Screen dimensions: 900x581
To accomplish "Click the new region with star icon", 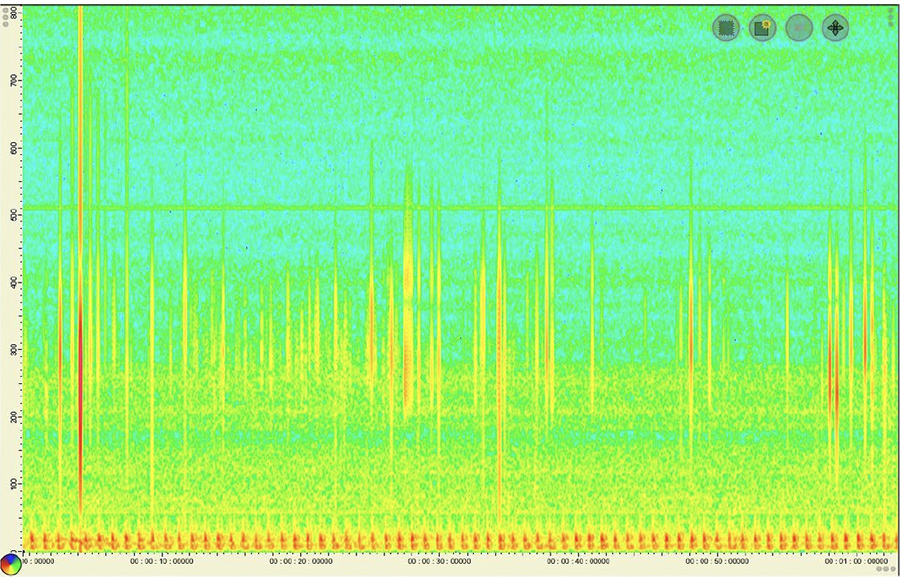I will [x=762, y=28].
